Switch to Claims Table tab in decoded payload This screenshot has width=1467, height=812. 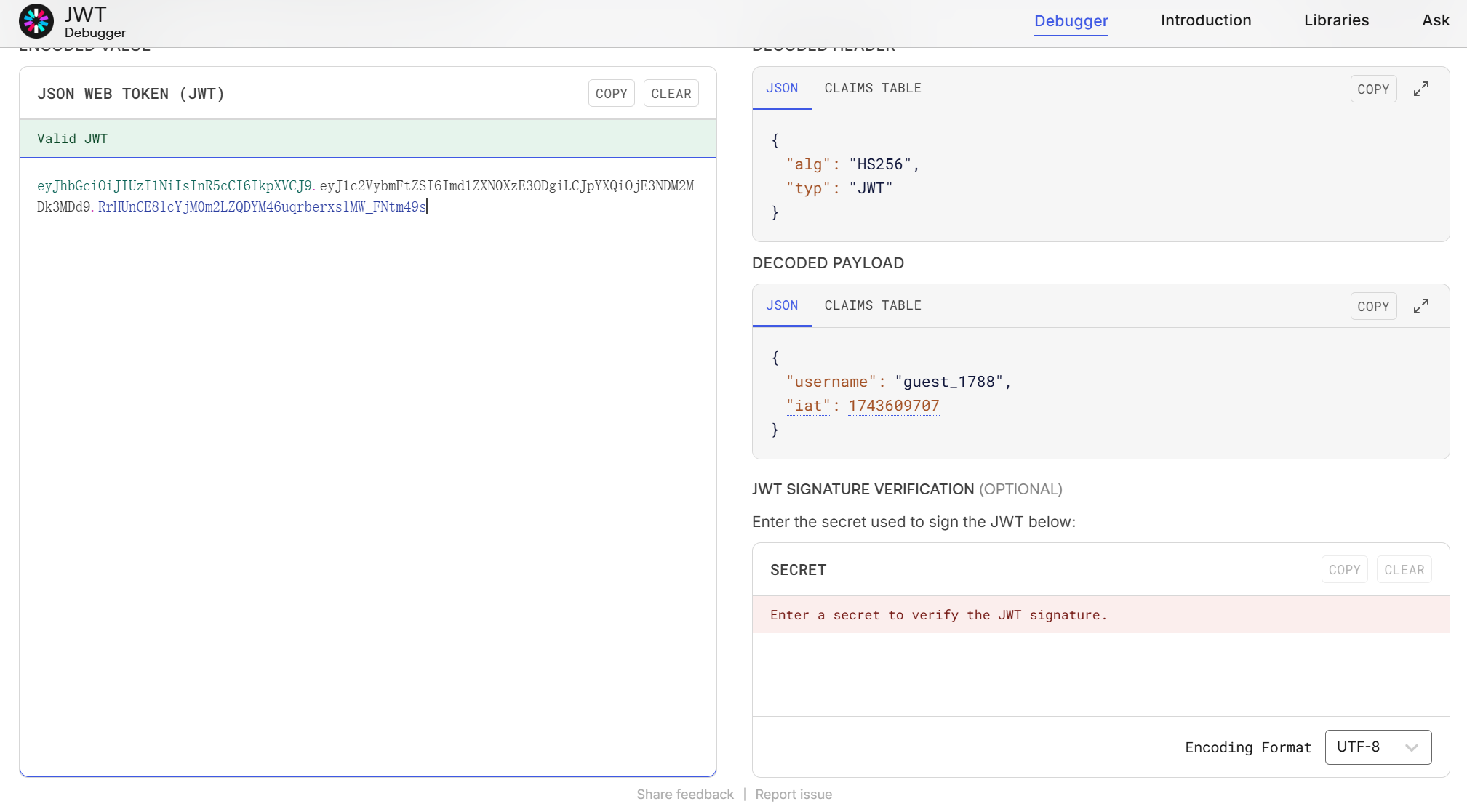click(x=872, y=305)
